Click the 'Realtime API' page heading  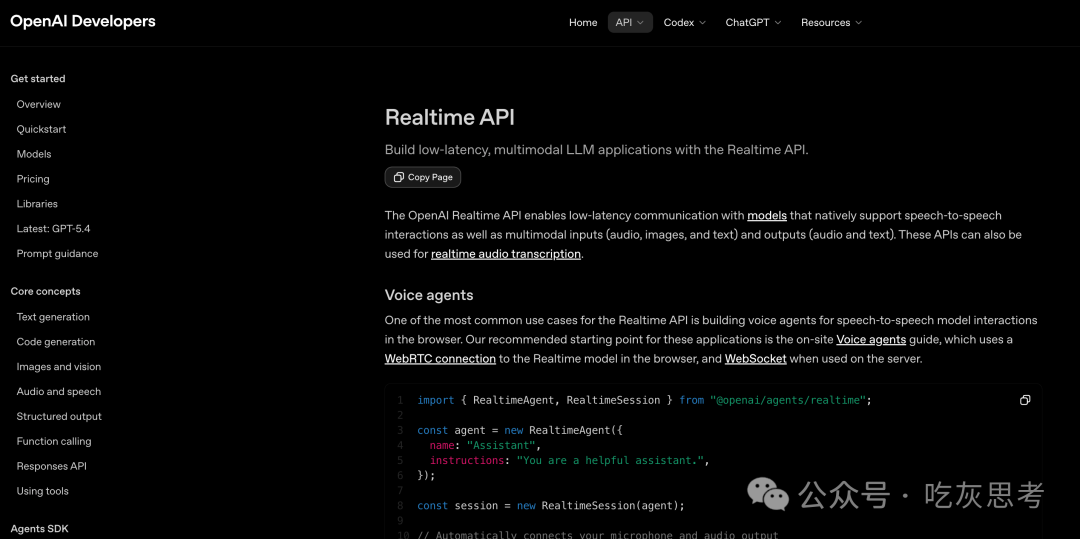tap(450, 117)
